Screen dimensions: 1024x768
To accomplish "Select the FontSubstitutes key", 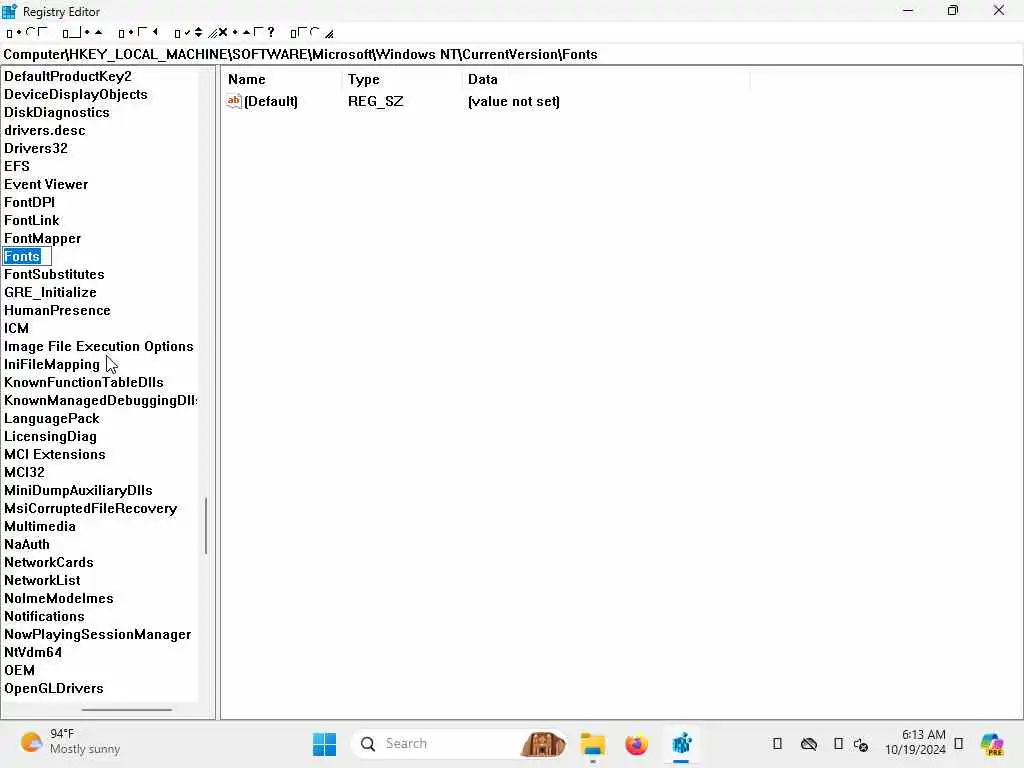I will [54, 274].
